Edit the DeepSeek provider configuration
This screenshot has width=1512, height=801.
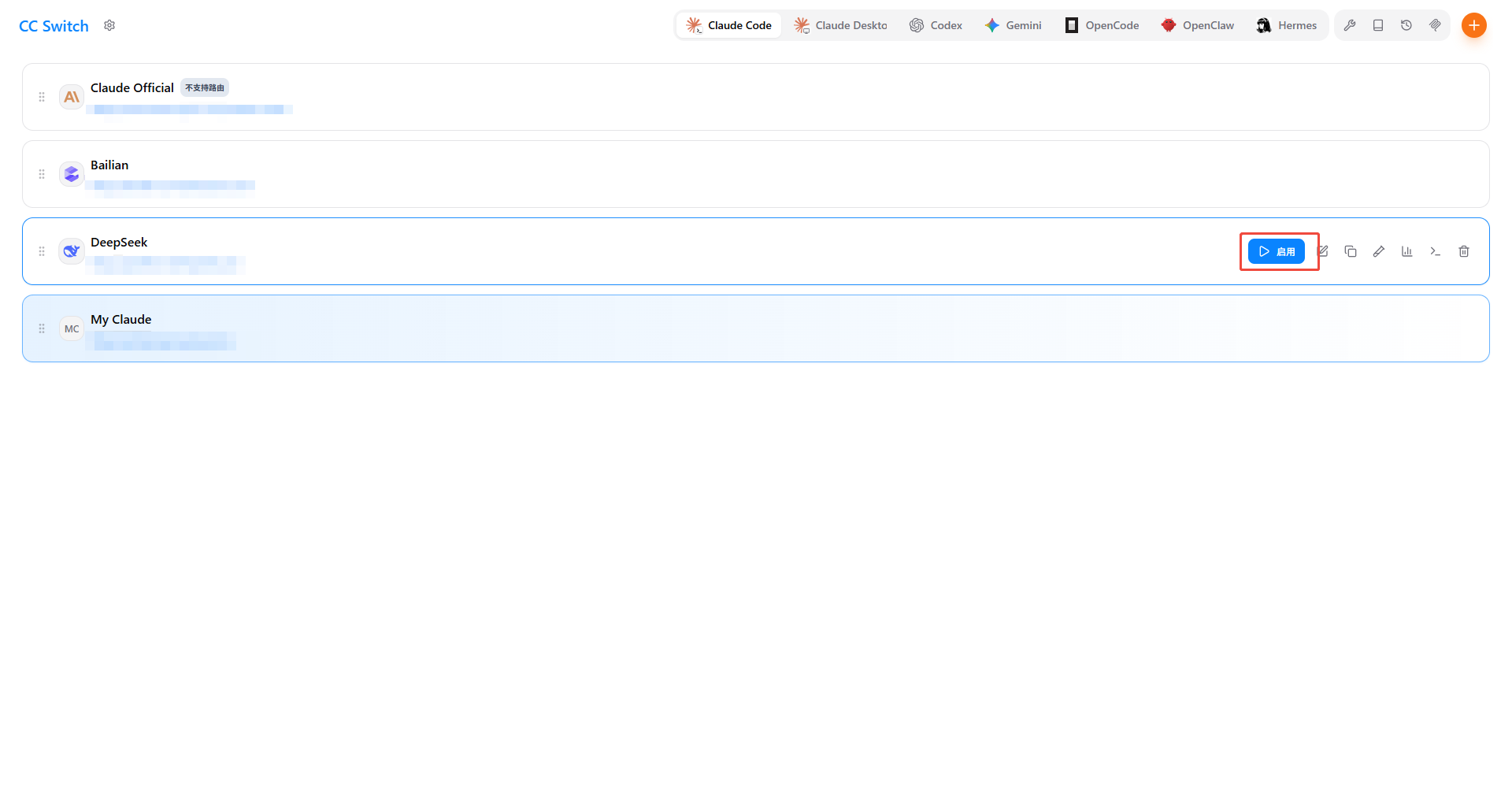point(1323,251)
